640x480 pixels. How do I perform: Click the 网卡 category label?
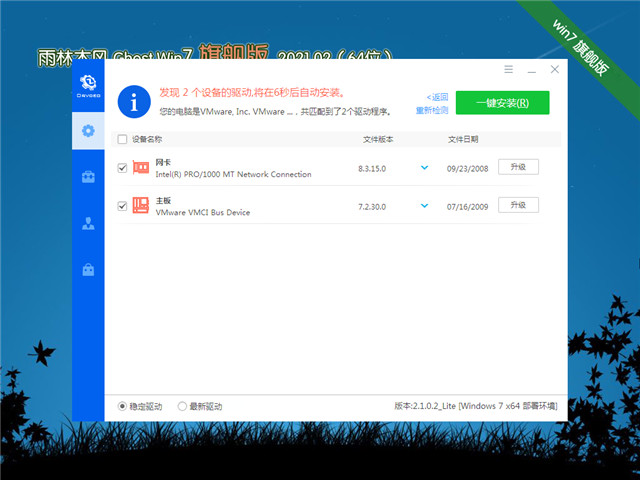[163, 162]
